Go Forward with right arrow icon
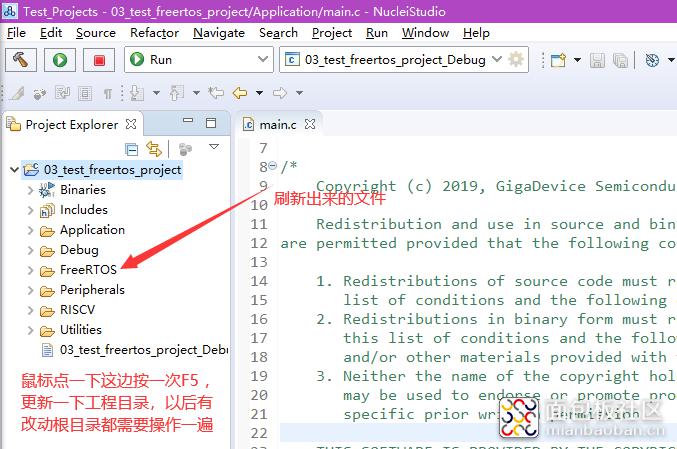Image resolution: width=677 pixels, height=449 pixels. point(280,93)
